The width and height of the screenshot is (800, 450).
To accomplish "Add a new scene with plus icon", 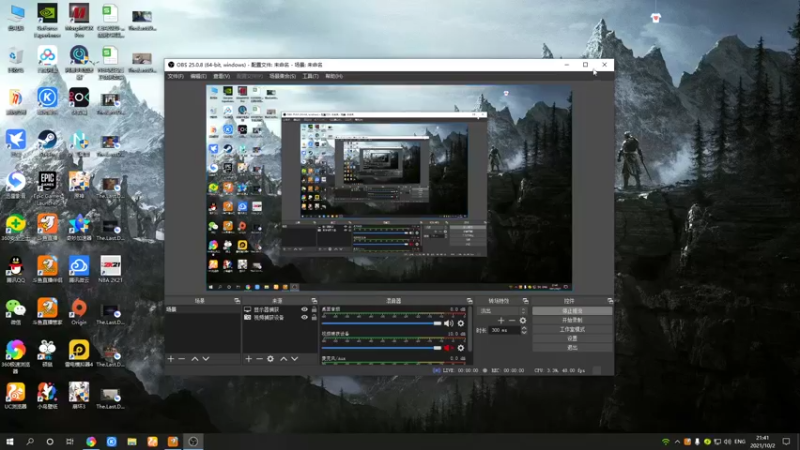I will [x=171, y=359].
